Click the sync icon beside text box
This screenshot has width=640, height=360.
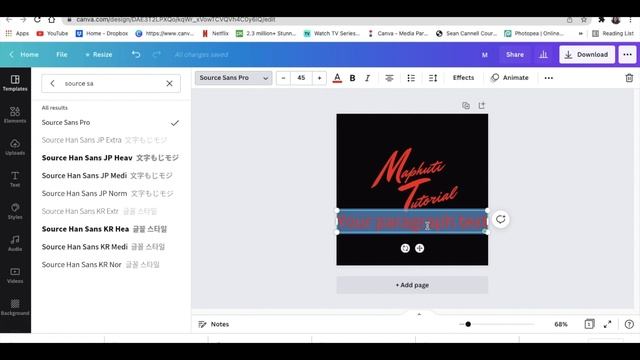point(500,220)
